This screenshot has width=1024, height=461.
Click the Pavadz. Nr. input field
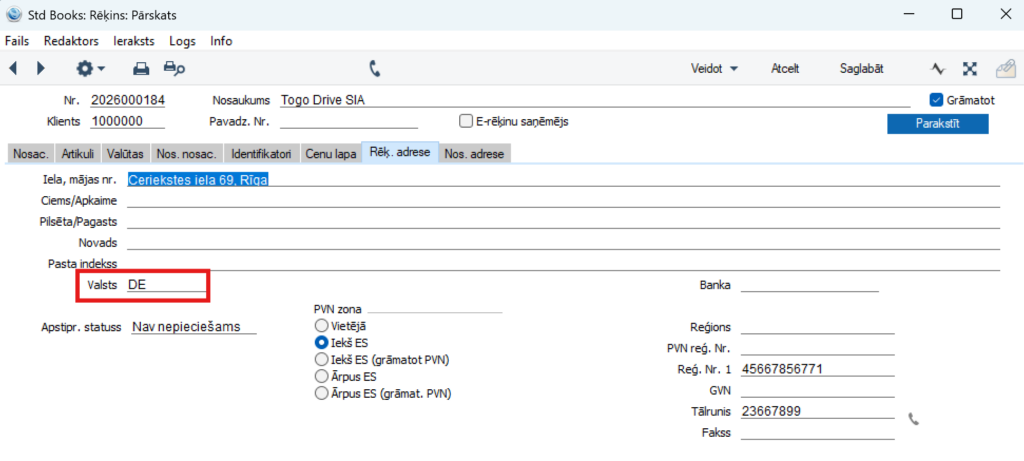click(348, 121)
